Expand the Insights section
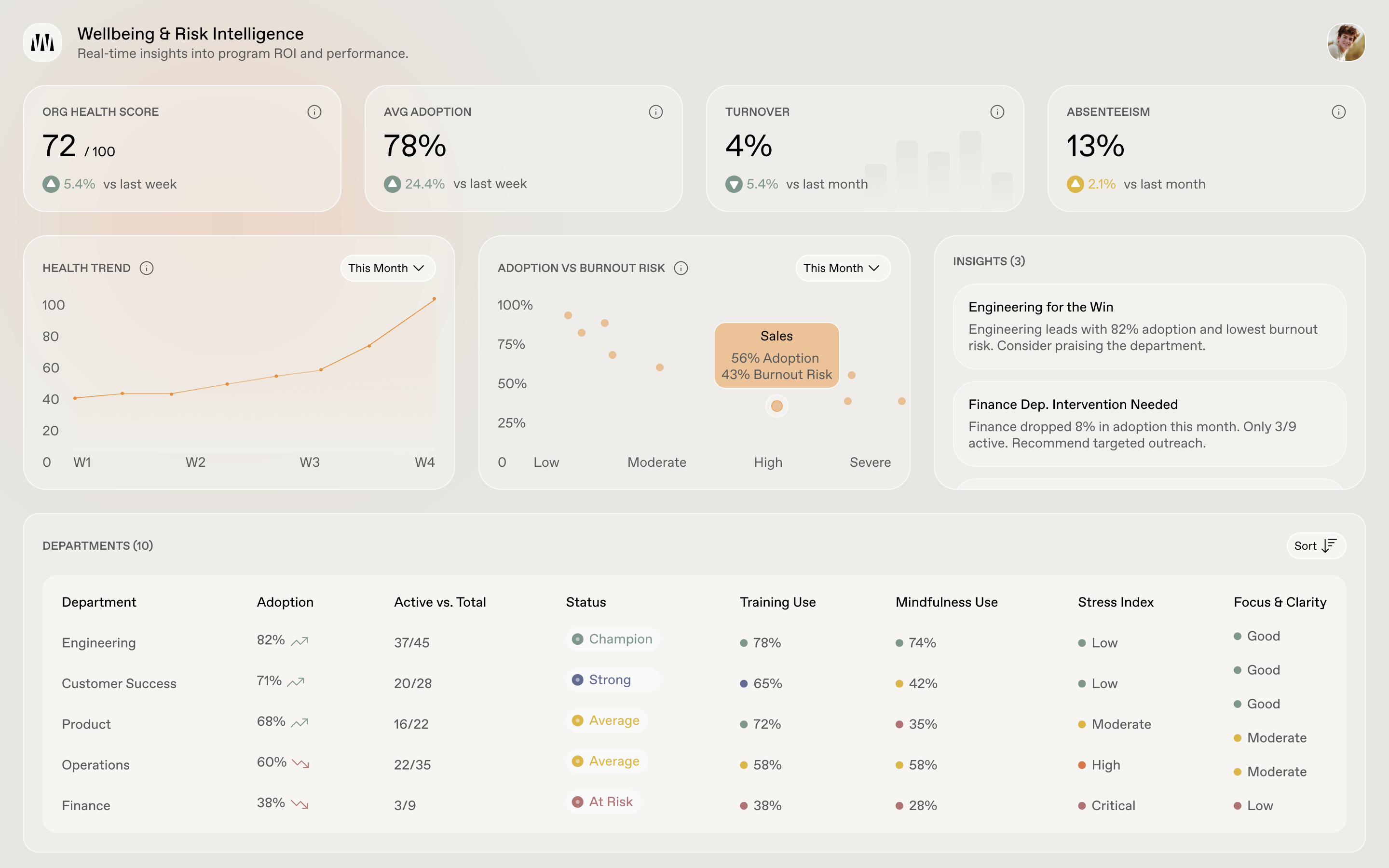This screenshot has width=1389, height=868. point(988,261)
